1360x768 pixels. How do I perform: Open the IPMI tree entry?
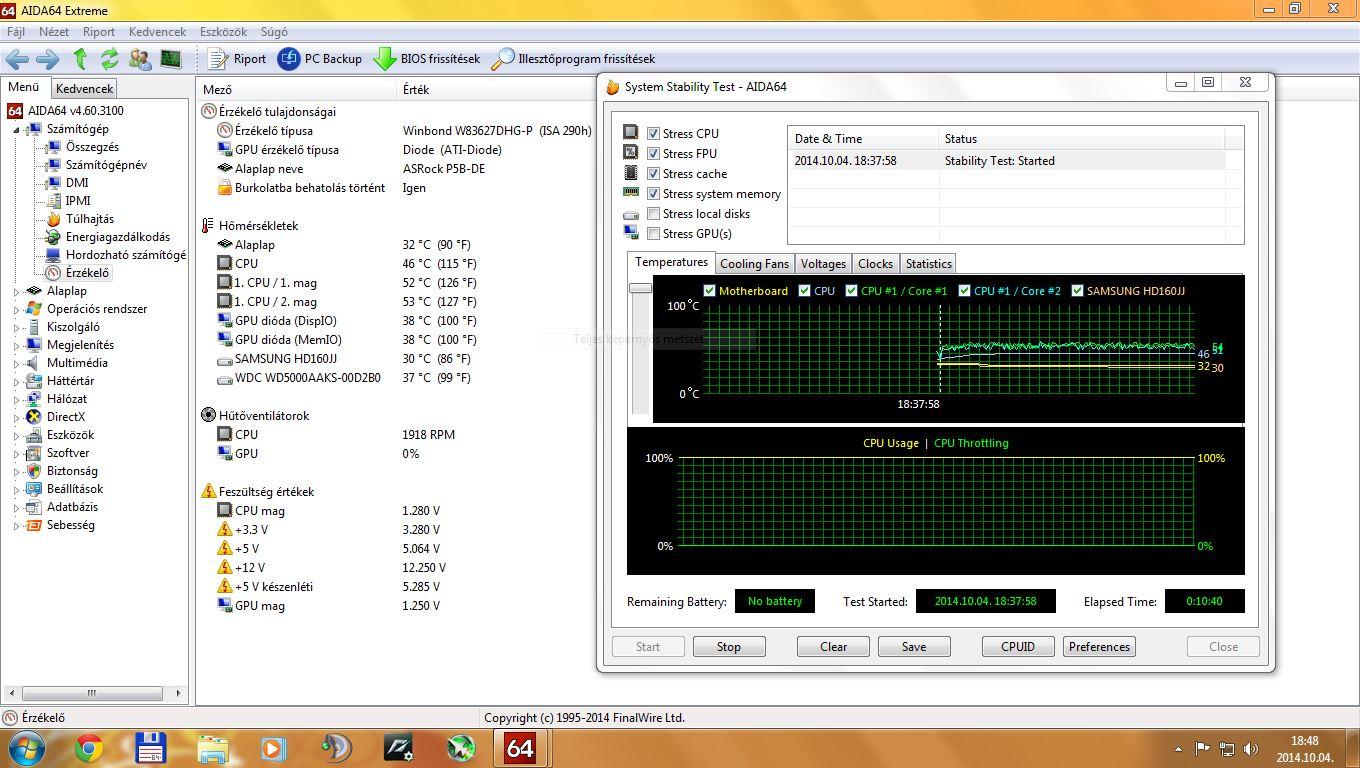[x=78, y=201]
